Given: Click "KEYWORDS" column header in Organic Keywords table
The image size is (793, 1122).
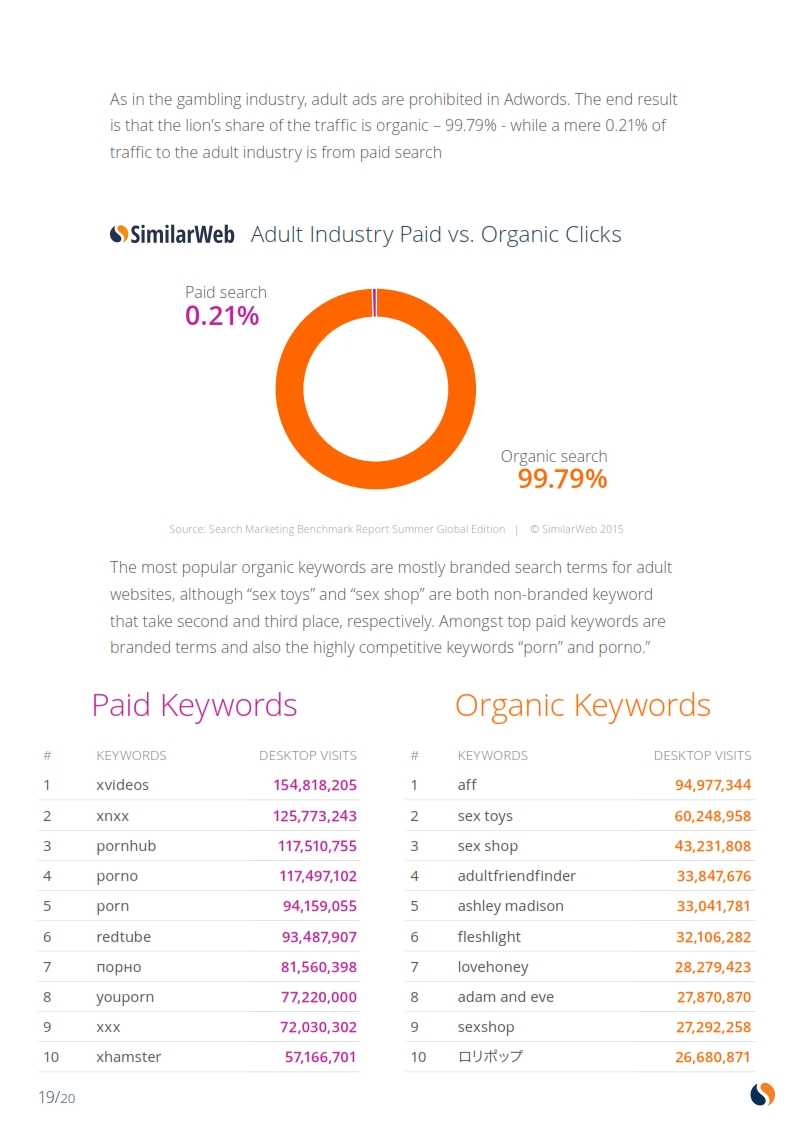Looking at the screenshot, I should tap(492, 755).
